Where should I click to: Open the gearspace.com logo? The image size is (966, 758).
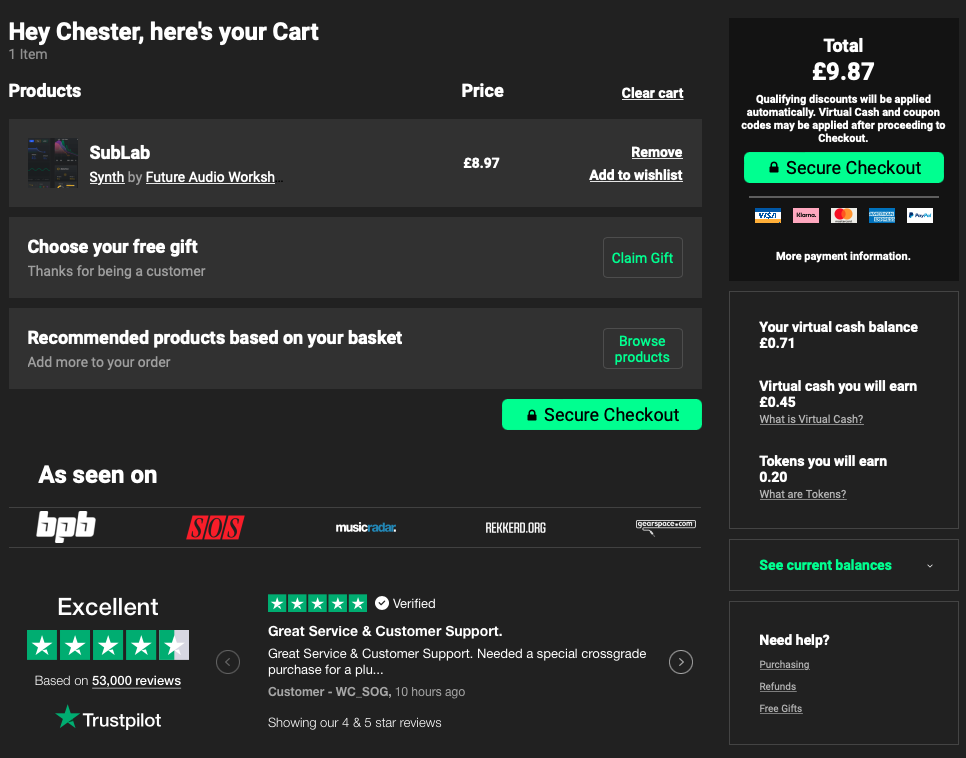(x=665, y=527)
